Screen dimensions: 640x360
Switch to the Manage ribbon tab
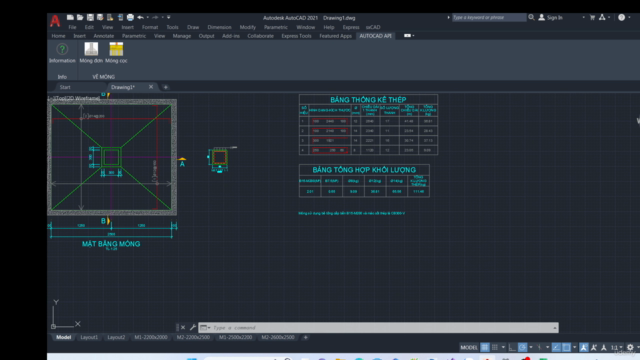(182, 36)
